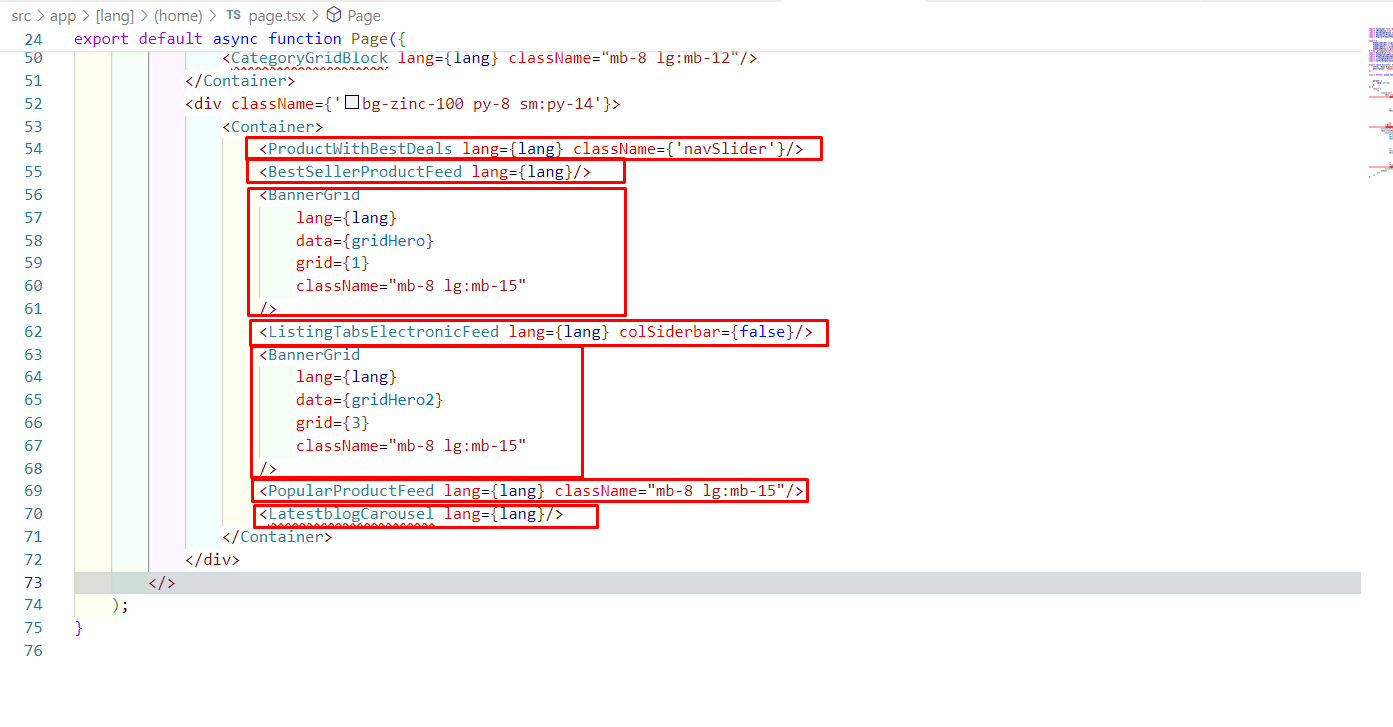
Task: Click line number 53
Action: (33, 126)
